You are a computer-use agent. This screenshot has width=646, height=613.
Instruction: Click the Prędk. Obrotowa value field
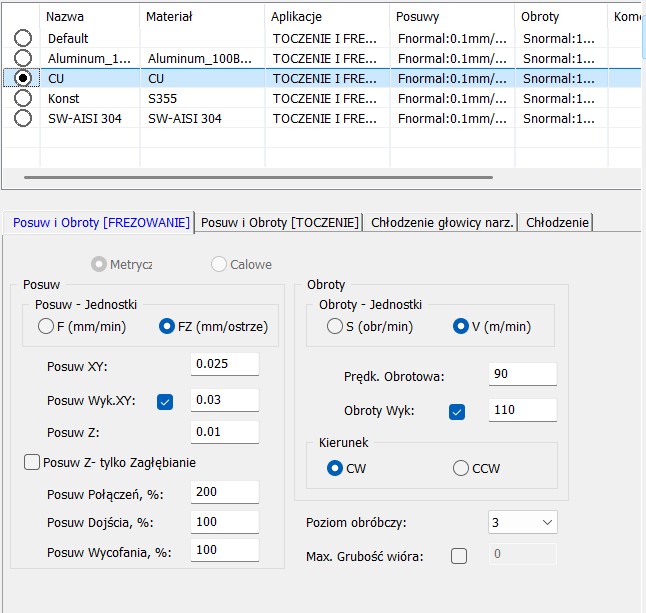(x=522, y=374)
